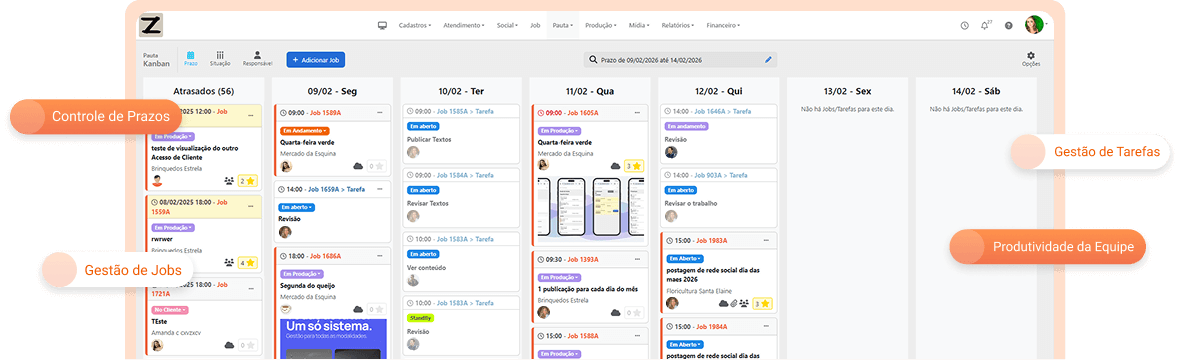Viewport: 1180px width, 360px height.
Task: Open 'Um só sistema' image on Job 1686A
Action: pyautogui.click(x=333, y=339)
